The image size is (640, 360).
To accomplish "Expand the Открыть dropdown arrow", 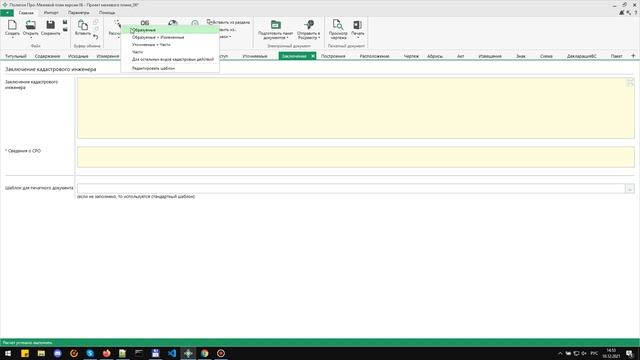I will point(31,38).
